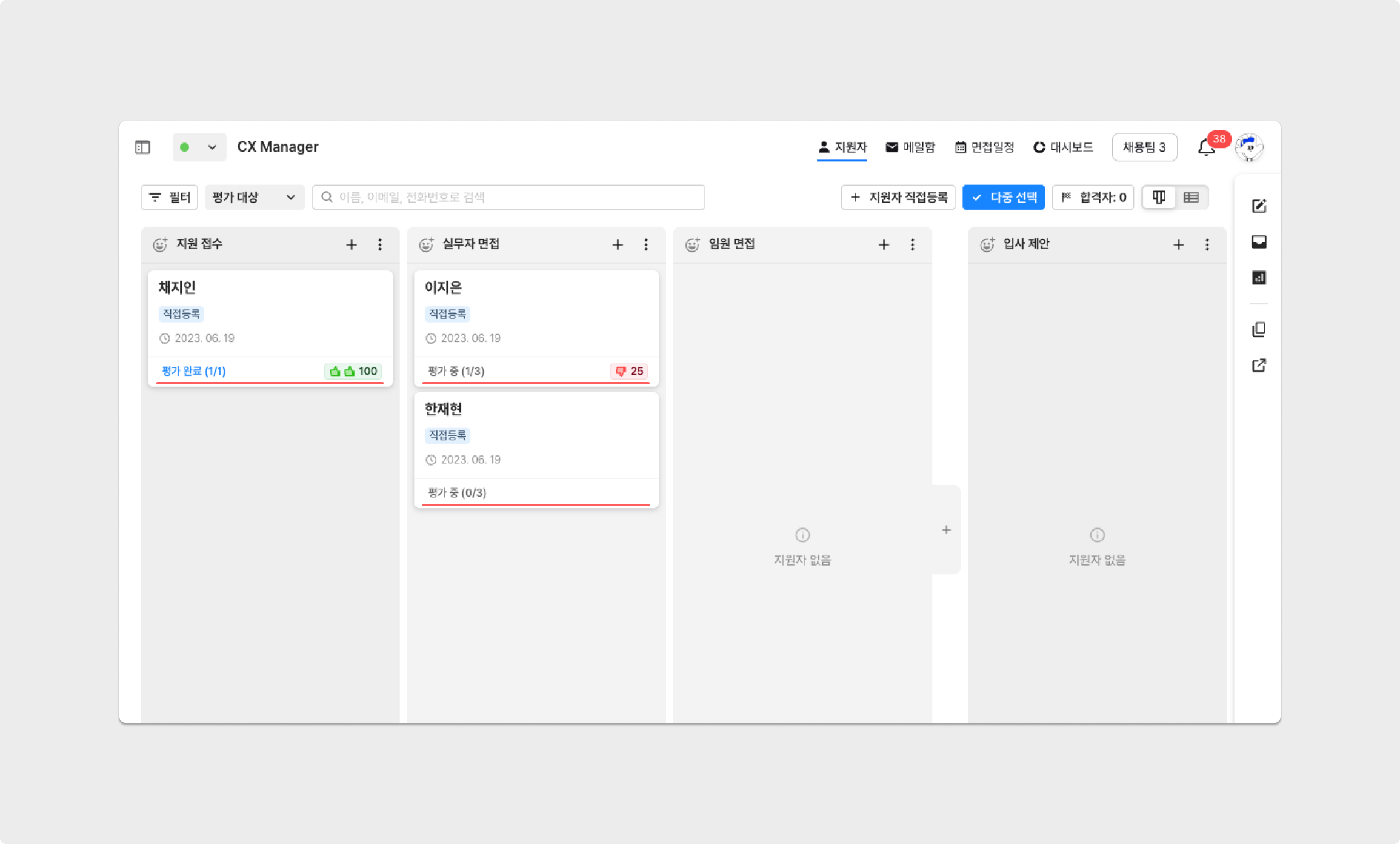
Task: Toggle the left sidebar panel icon
Action: tap(142, 147)
